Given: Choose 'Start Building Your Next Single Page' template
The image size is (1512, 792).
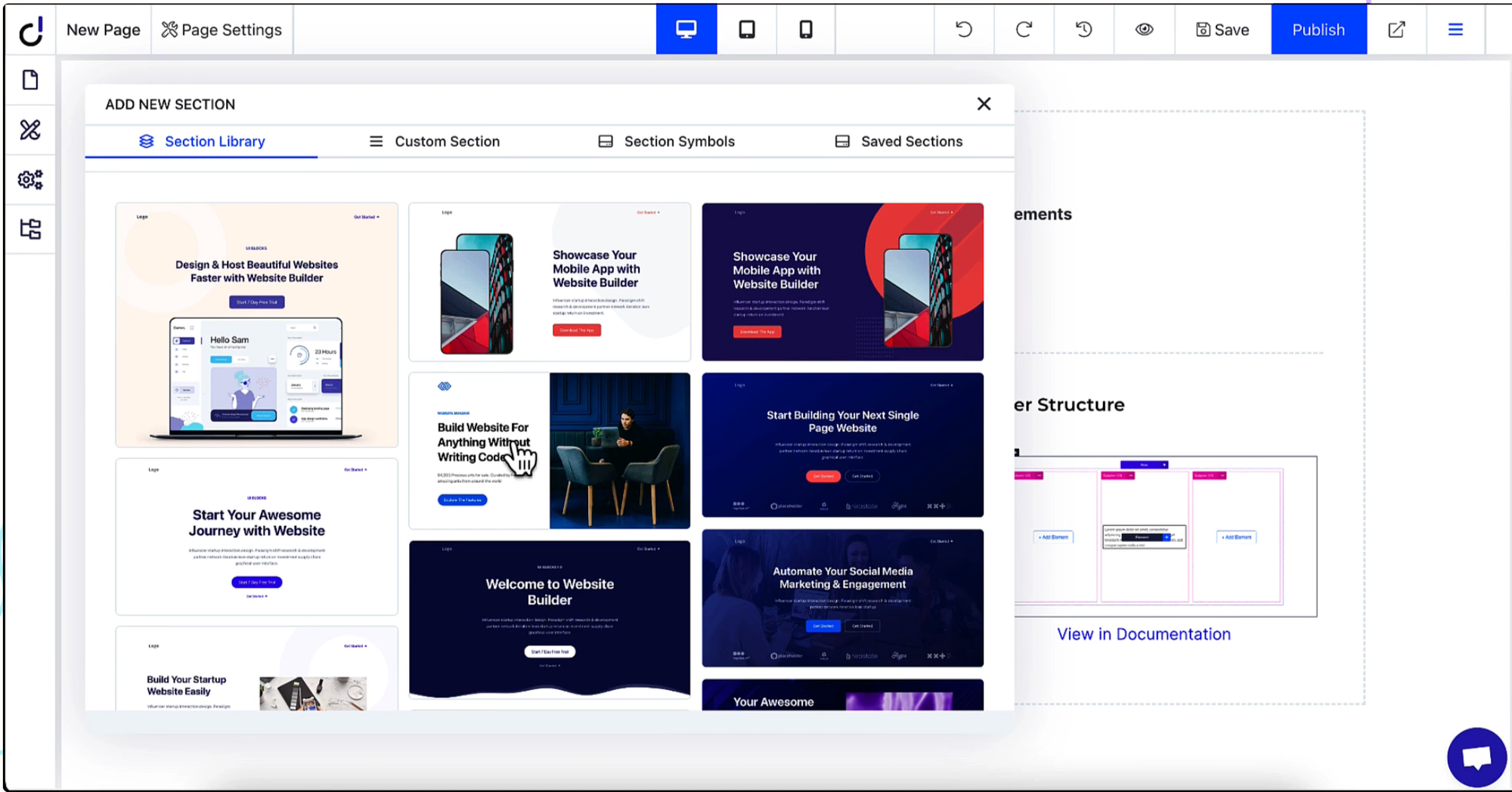Looking at the screenshot, I should point(843,445).
